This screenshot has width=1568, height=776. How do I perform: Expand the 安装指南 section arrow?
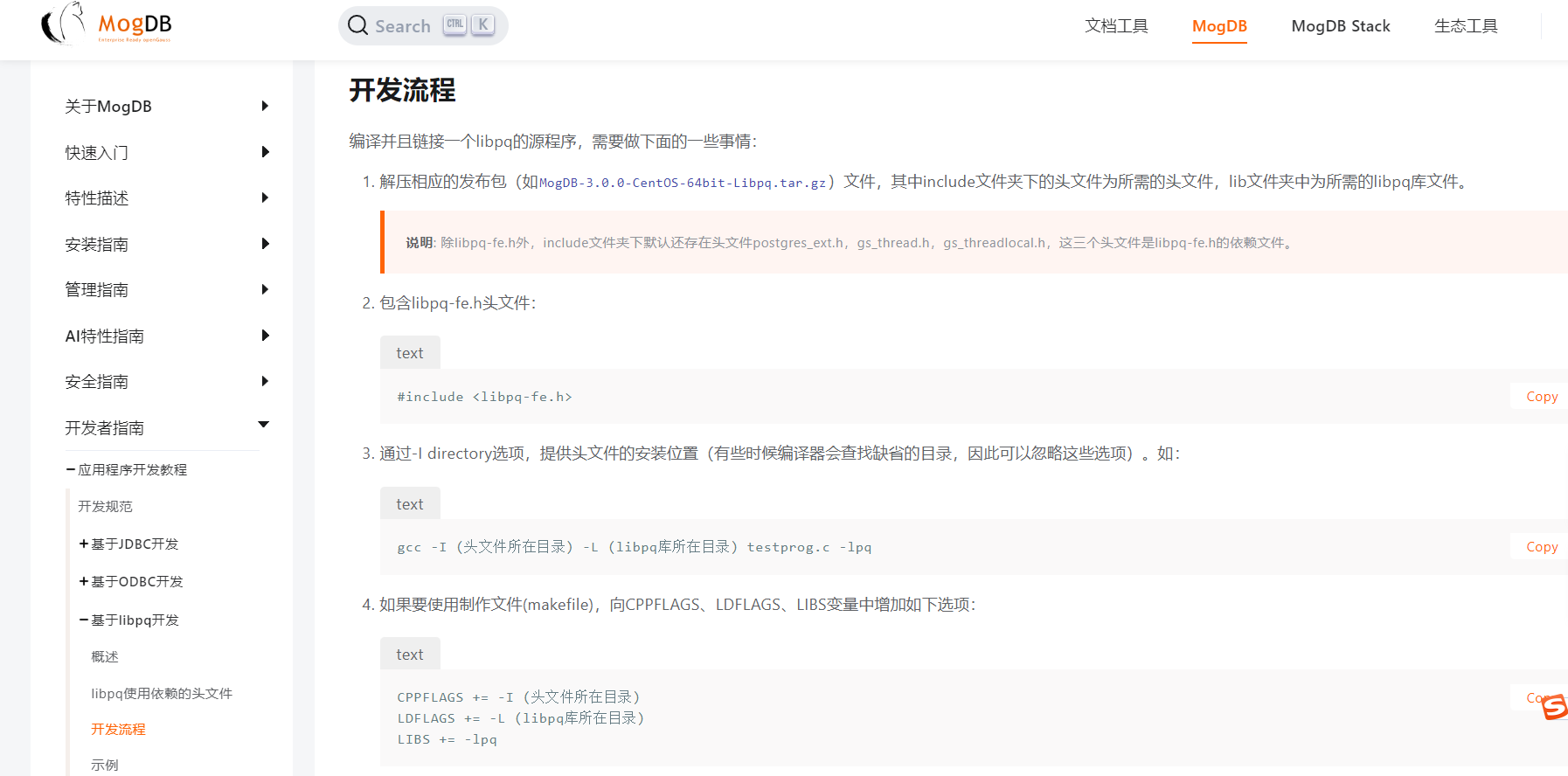(x=265, y=244)
